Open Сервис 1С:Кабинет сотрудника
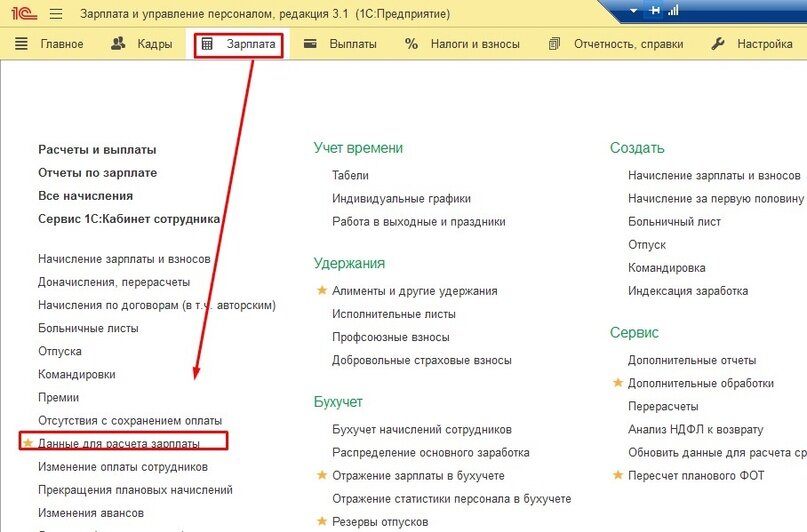 [129, 219]
